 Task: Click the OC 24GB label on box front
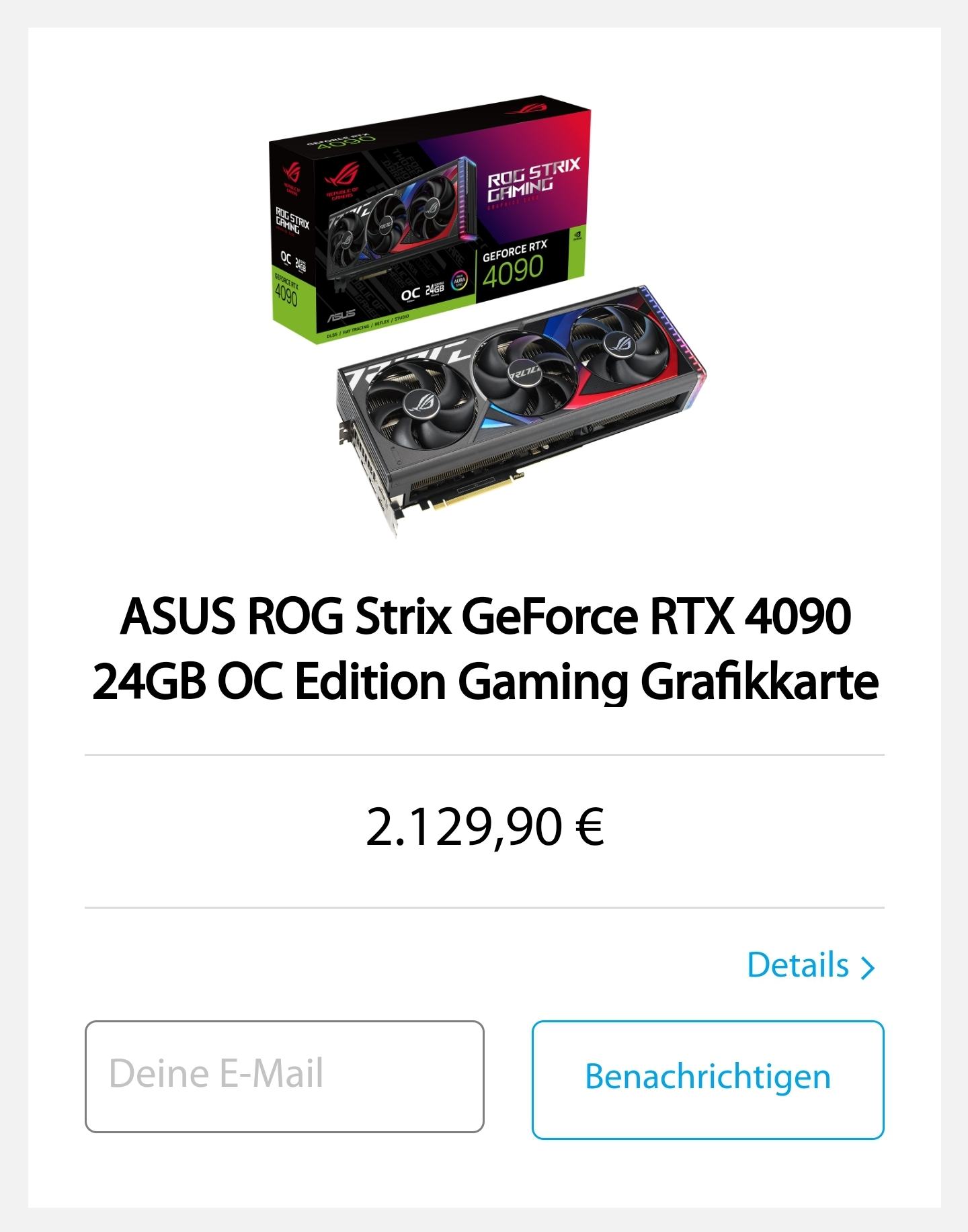click(422, 292)
